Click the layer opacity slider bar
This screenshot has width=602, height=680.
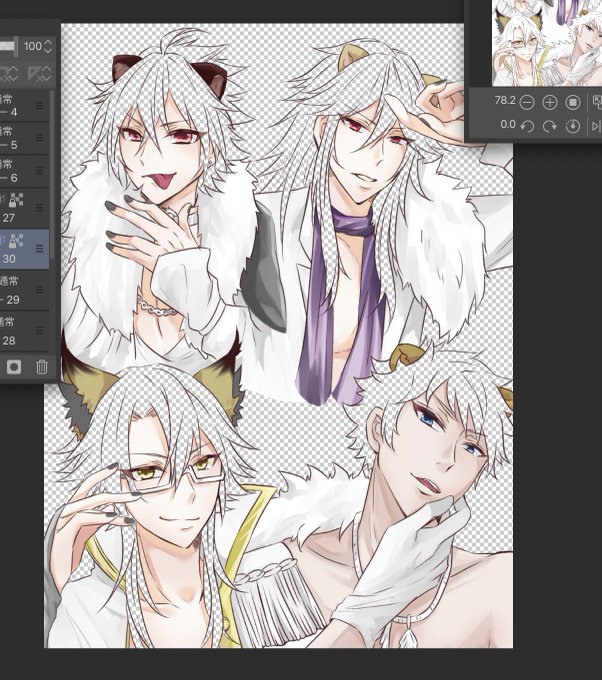9,46
